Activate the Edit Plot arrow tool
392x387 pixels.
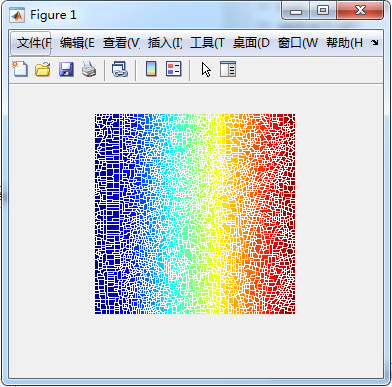(x=206, y=70)
